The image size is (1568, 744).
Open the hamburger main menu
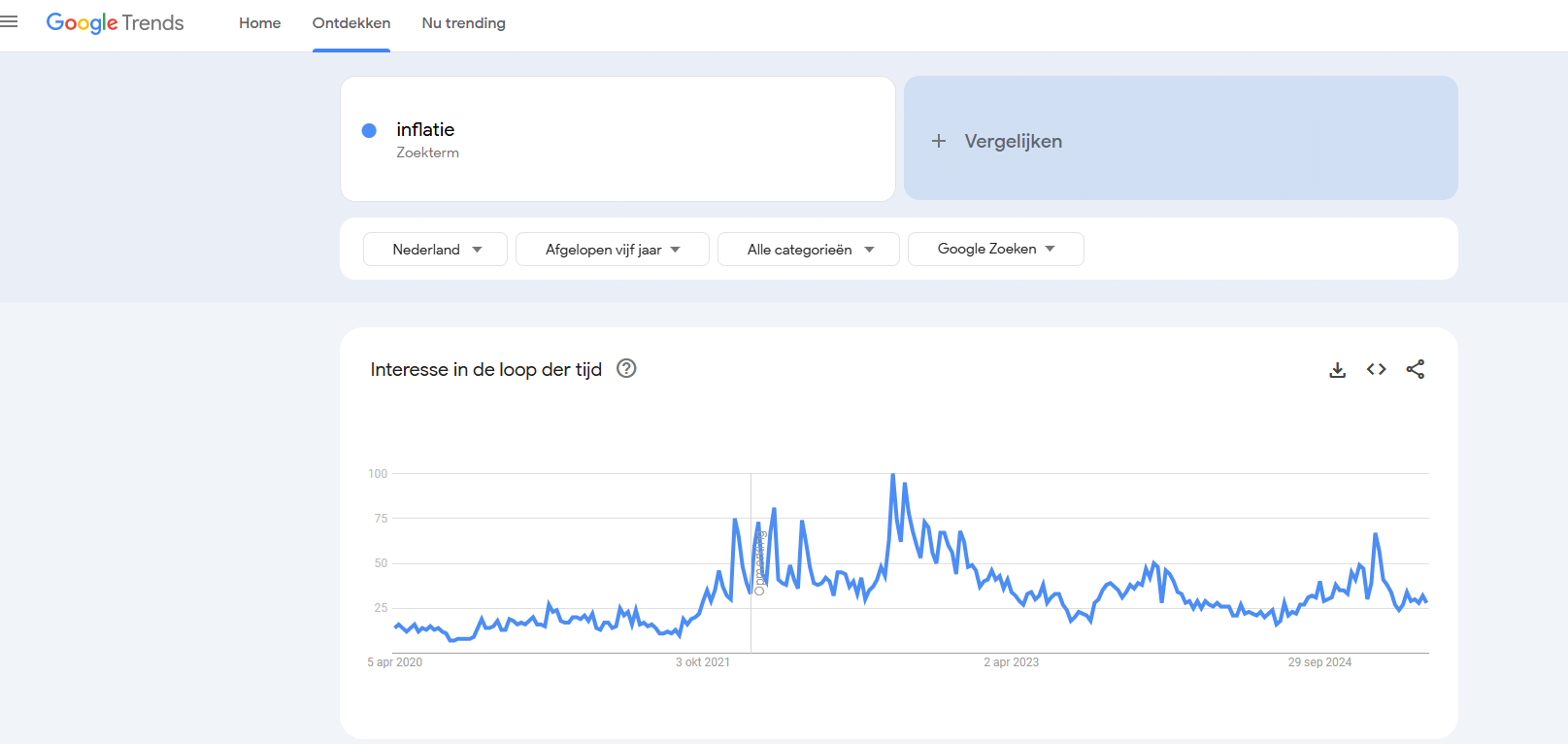point(10,21)
